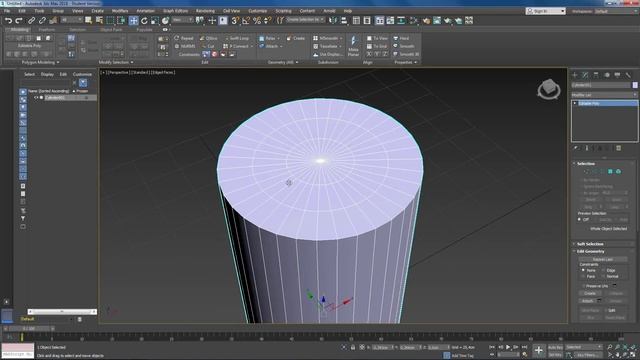Image resolution: width=640 pixels, height=360 pixels.
Task: Collapse the Selection rollout
Action: 585,163
